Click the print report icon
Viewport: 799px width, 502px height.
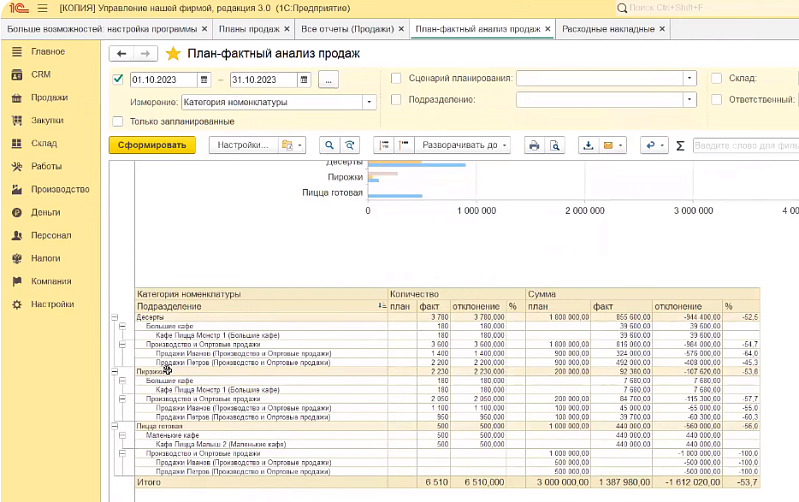(x=534, y=145)
